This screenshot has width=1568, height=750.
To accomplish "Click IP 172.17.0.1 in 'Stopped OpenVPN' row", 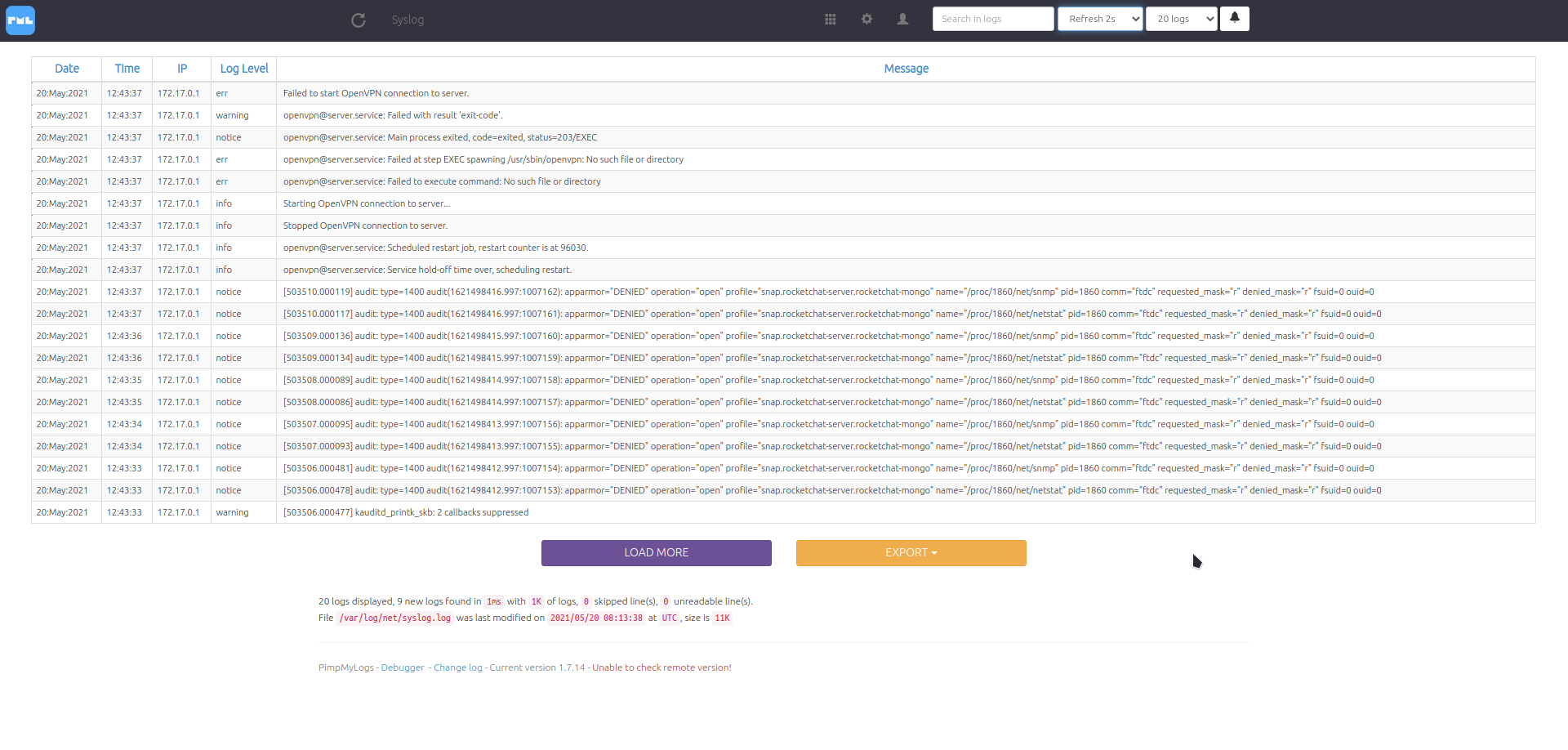I will tap(178, 225).
